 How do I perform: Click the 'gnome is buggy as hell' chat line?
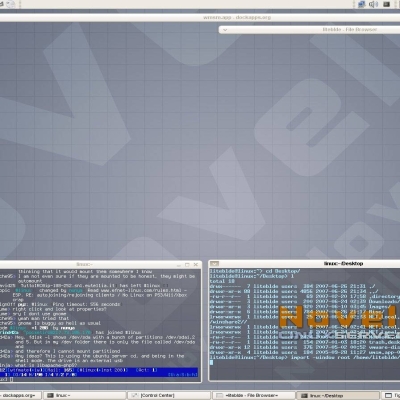pyautogui.click(x=50, y=323)
